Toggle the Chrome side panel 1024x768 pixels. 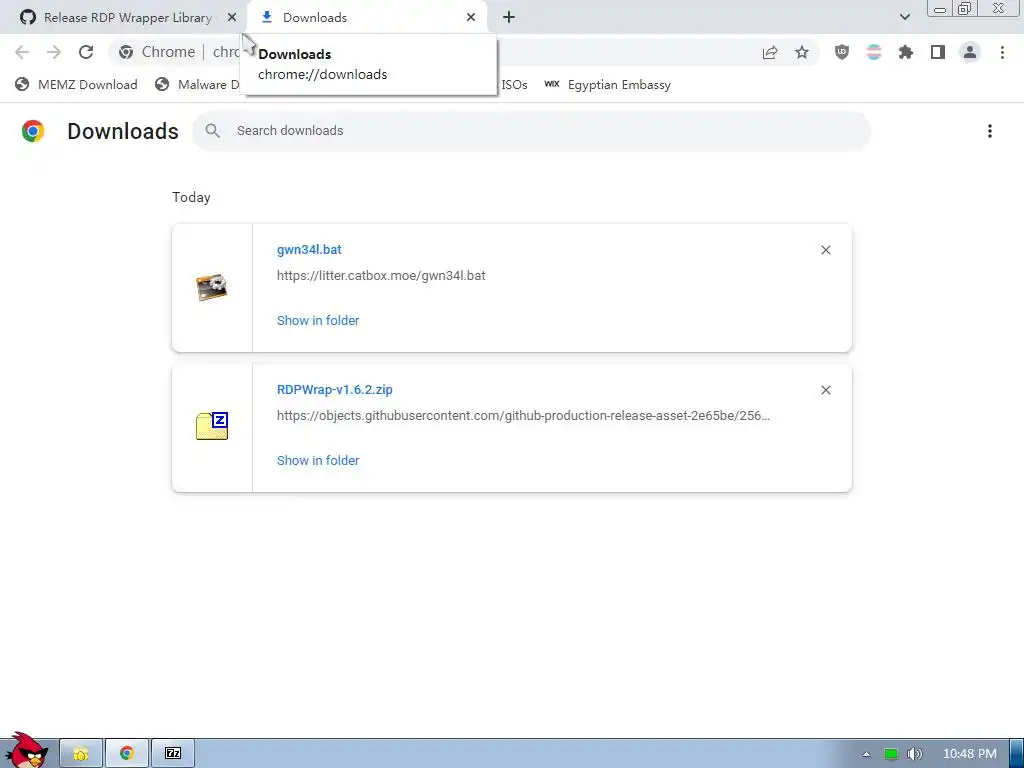938,52
